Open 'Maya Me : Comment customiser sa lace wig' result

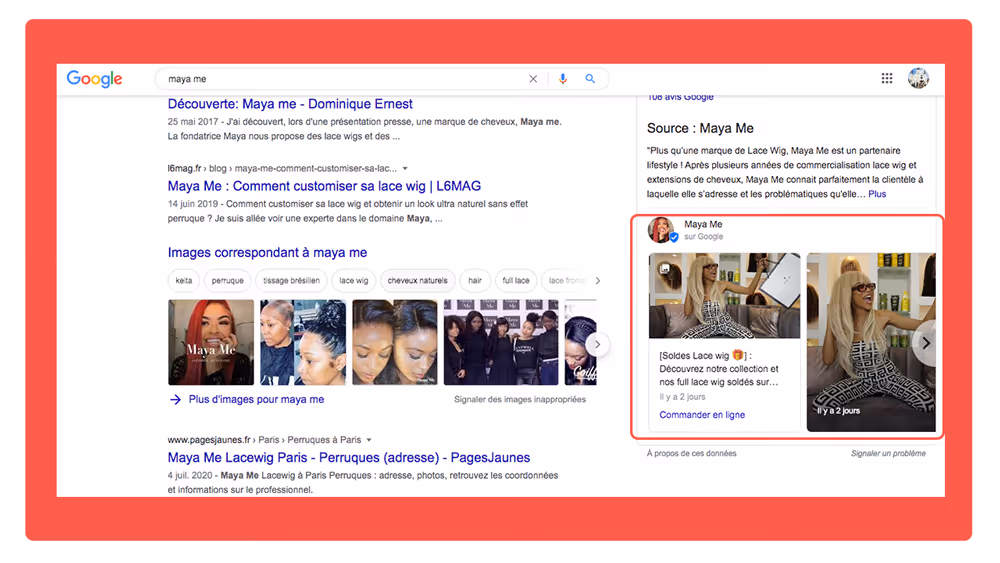click(x=324, y=186)
